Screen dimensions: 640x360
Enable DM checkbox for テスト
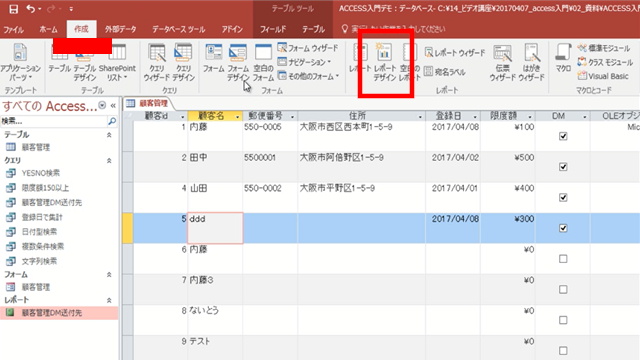coord(563,350)
